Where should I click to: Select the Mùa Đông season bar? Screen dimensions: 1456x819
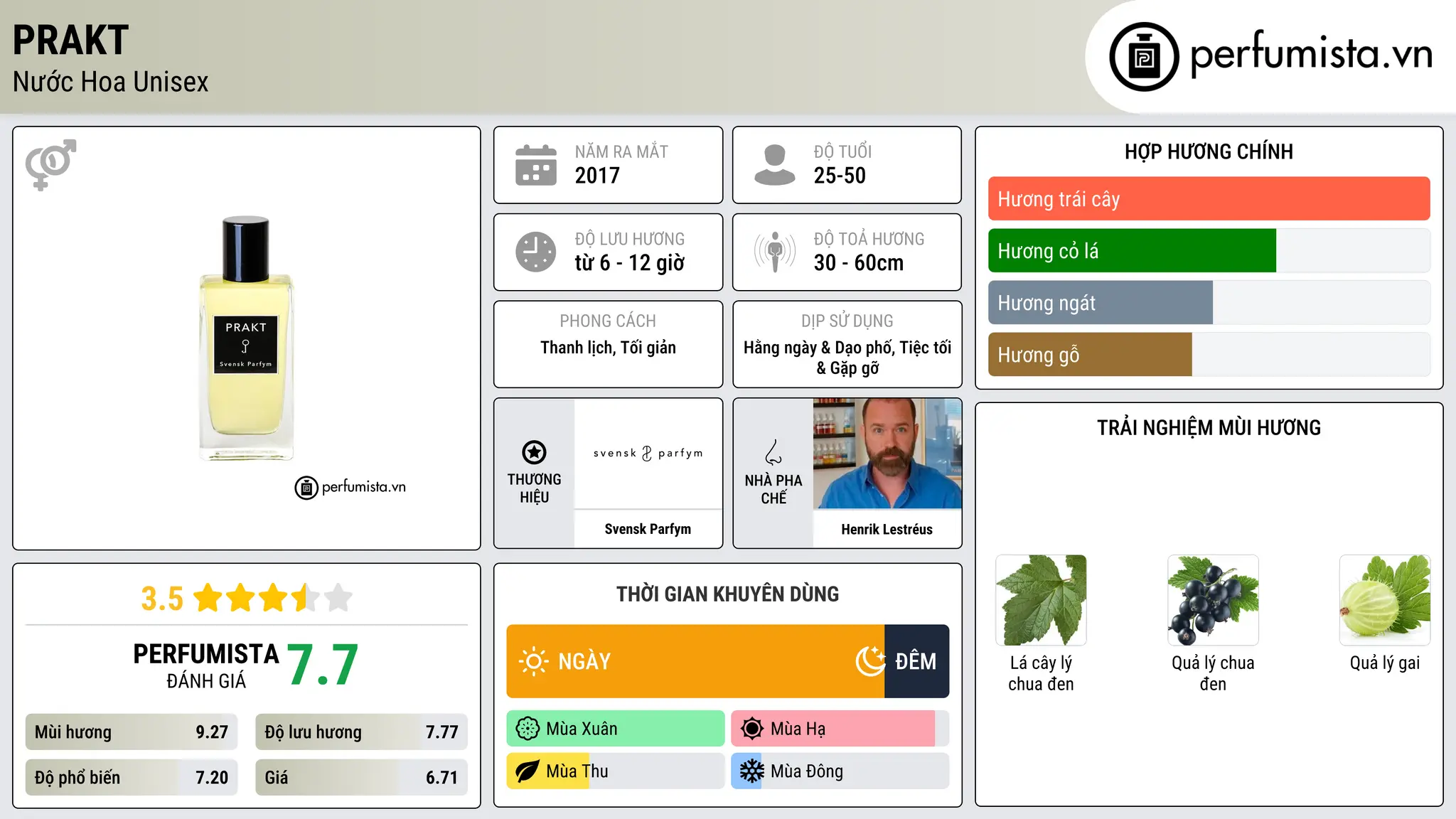(840, 771)
